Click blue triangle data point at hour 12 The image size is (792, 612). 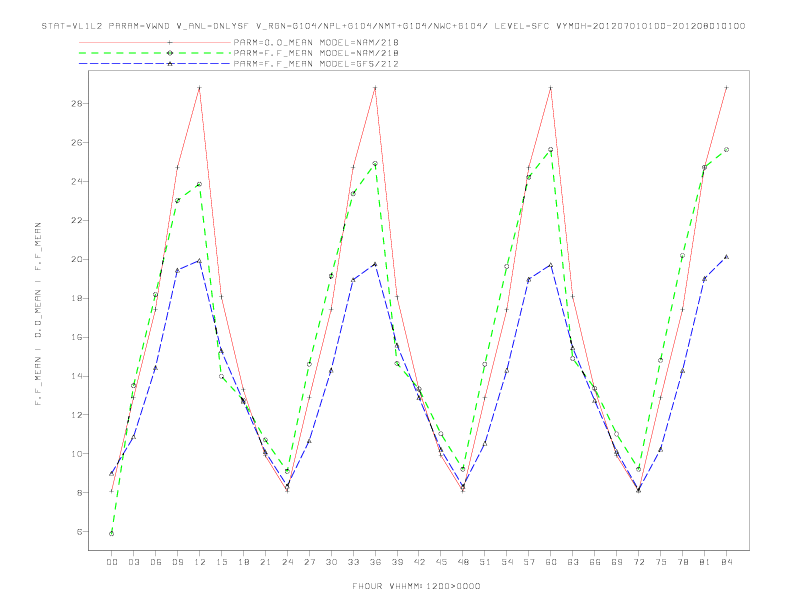pyautogui.click(x=200, y=261)
